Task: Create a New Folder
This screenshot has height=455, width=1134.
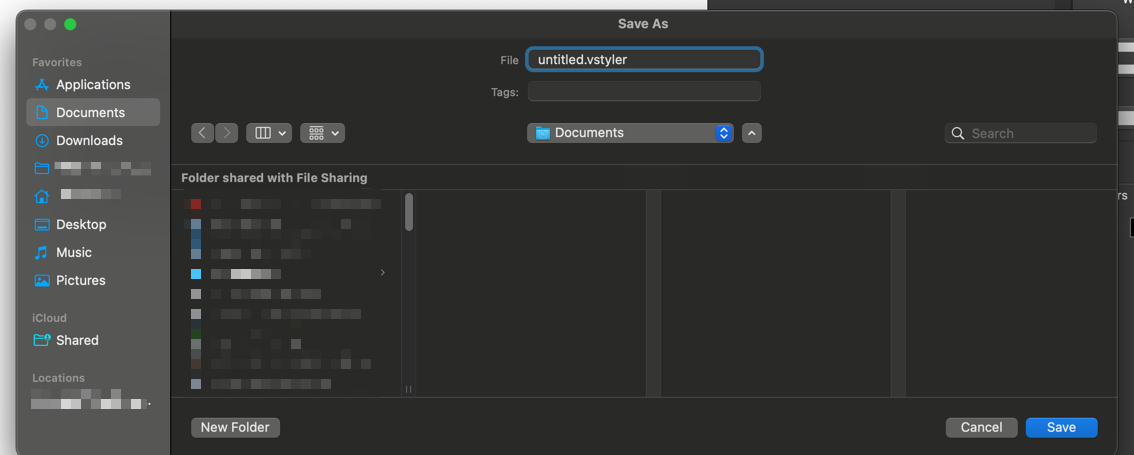Action: click(235, 427)
